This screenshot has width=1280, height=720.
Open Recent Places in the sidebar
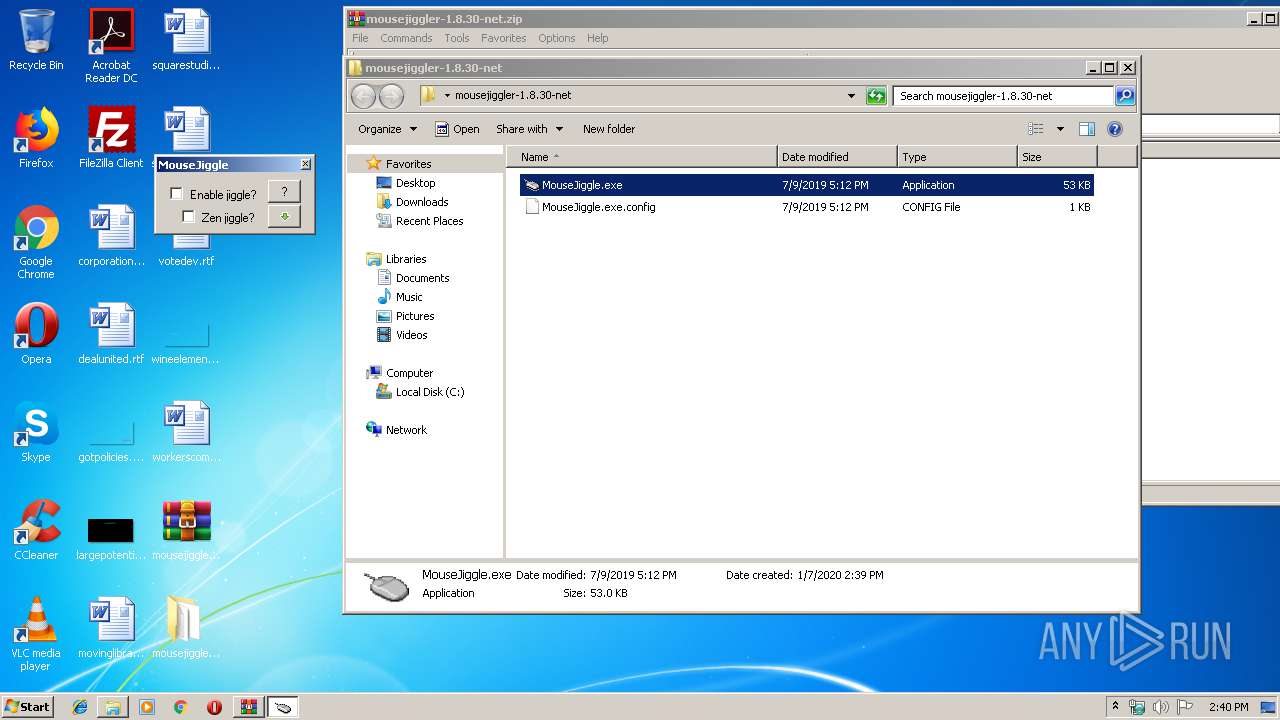click(x=429, y=221)
